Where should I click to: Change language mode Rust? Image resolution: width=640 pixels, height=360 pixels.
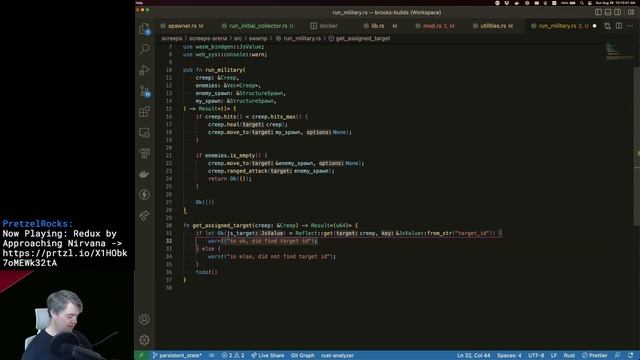[x=569, y=356]
